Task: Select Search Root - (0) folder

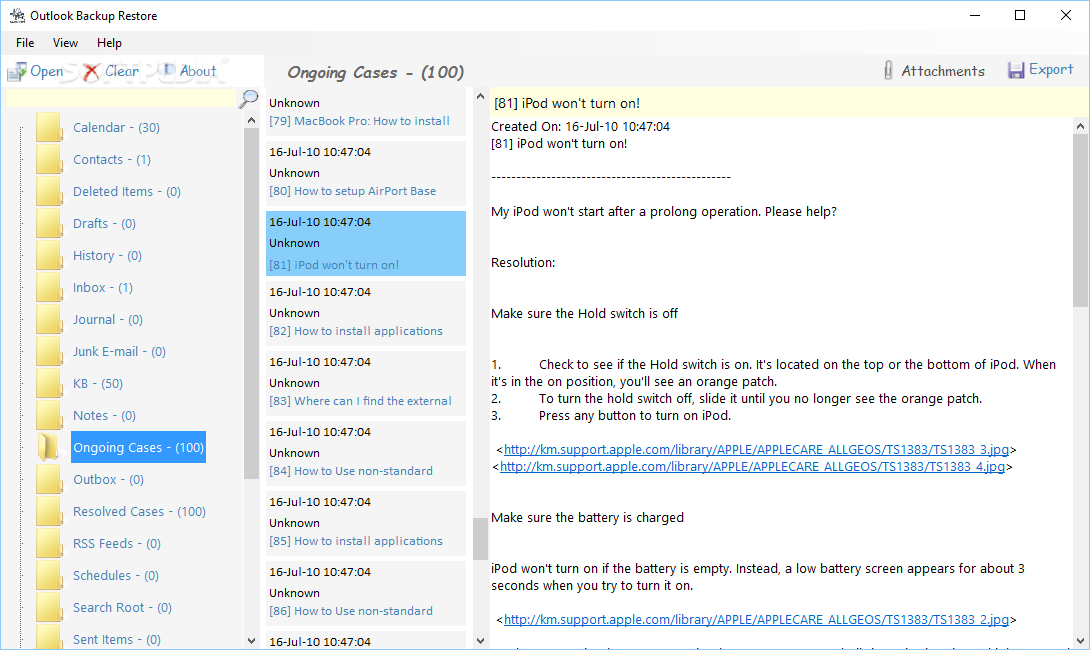Action: [x=122, y=607]
